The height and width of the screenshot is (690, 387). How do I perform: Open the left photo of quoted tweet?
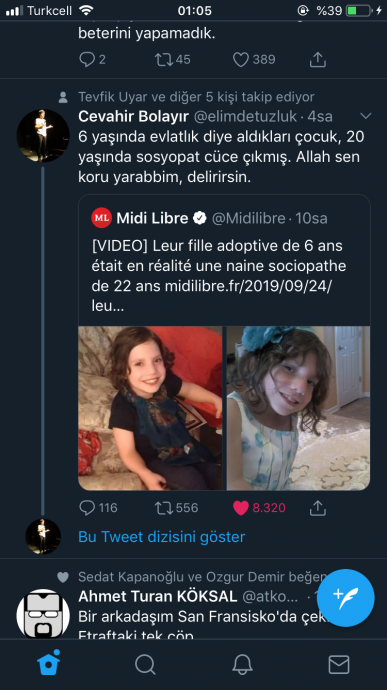(151, 408)
